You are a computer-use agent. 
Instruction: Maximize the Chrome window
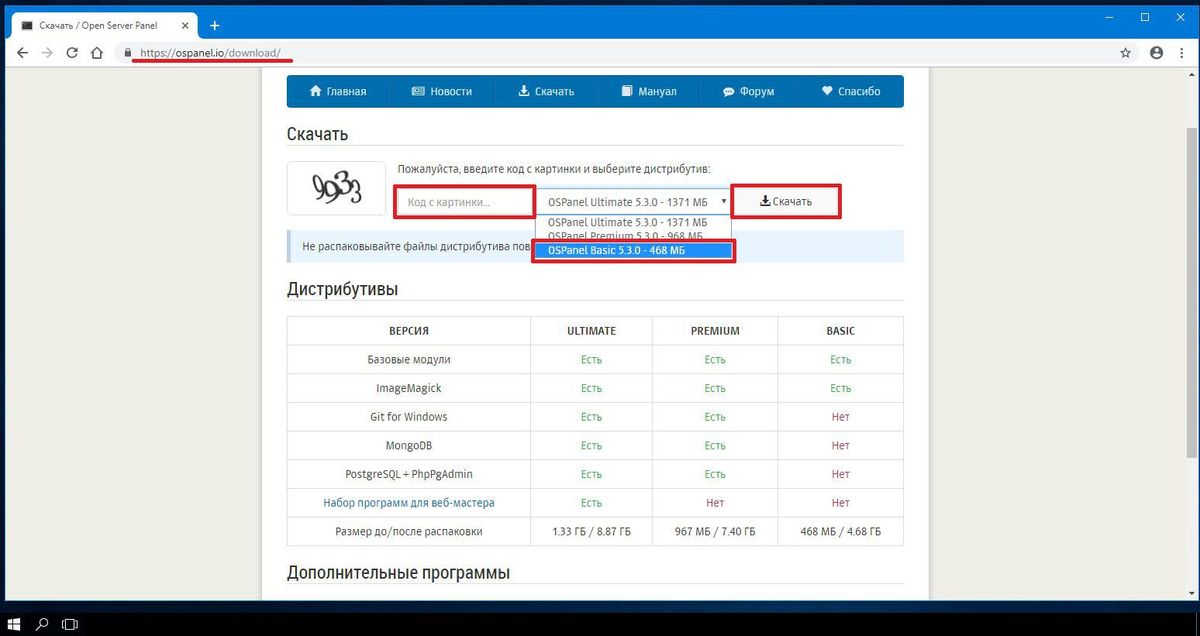[x=1146, y=17]
